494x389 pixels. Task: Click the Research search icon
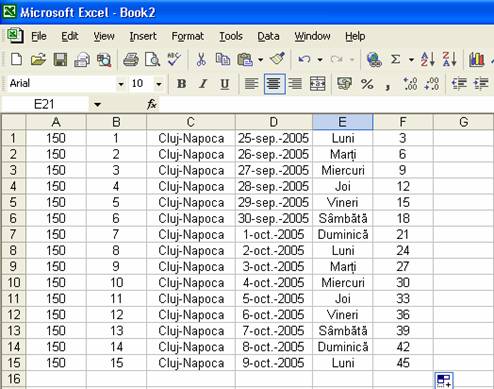pyautogui.click(x=104, y=60)
